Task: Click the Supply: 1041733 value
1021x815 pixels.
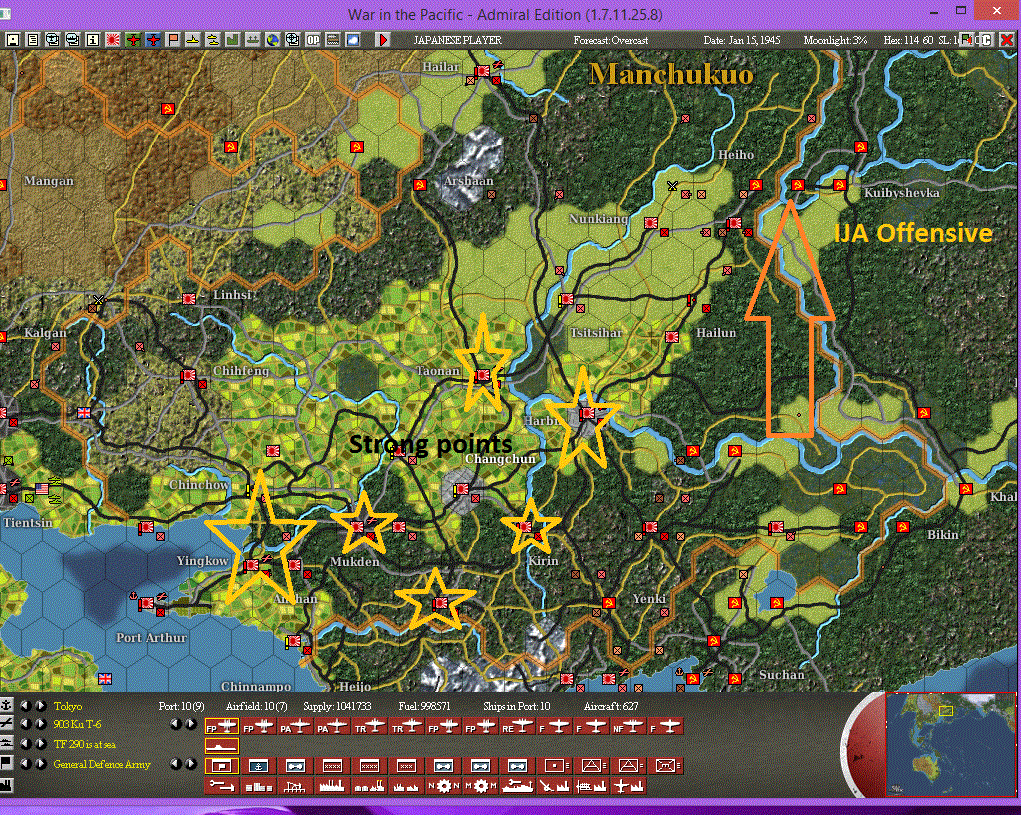Action: pyautogui.click(x=337, y=706)
